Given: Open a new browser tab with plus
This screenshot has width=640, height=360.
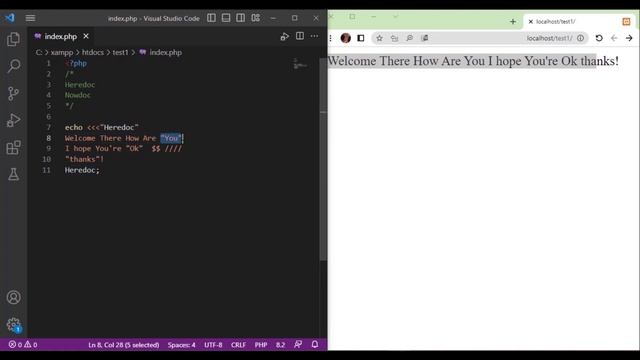Looking at the screenshot, I should point(513,22).
